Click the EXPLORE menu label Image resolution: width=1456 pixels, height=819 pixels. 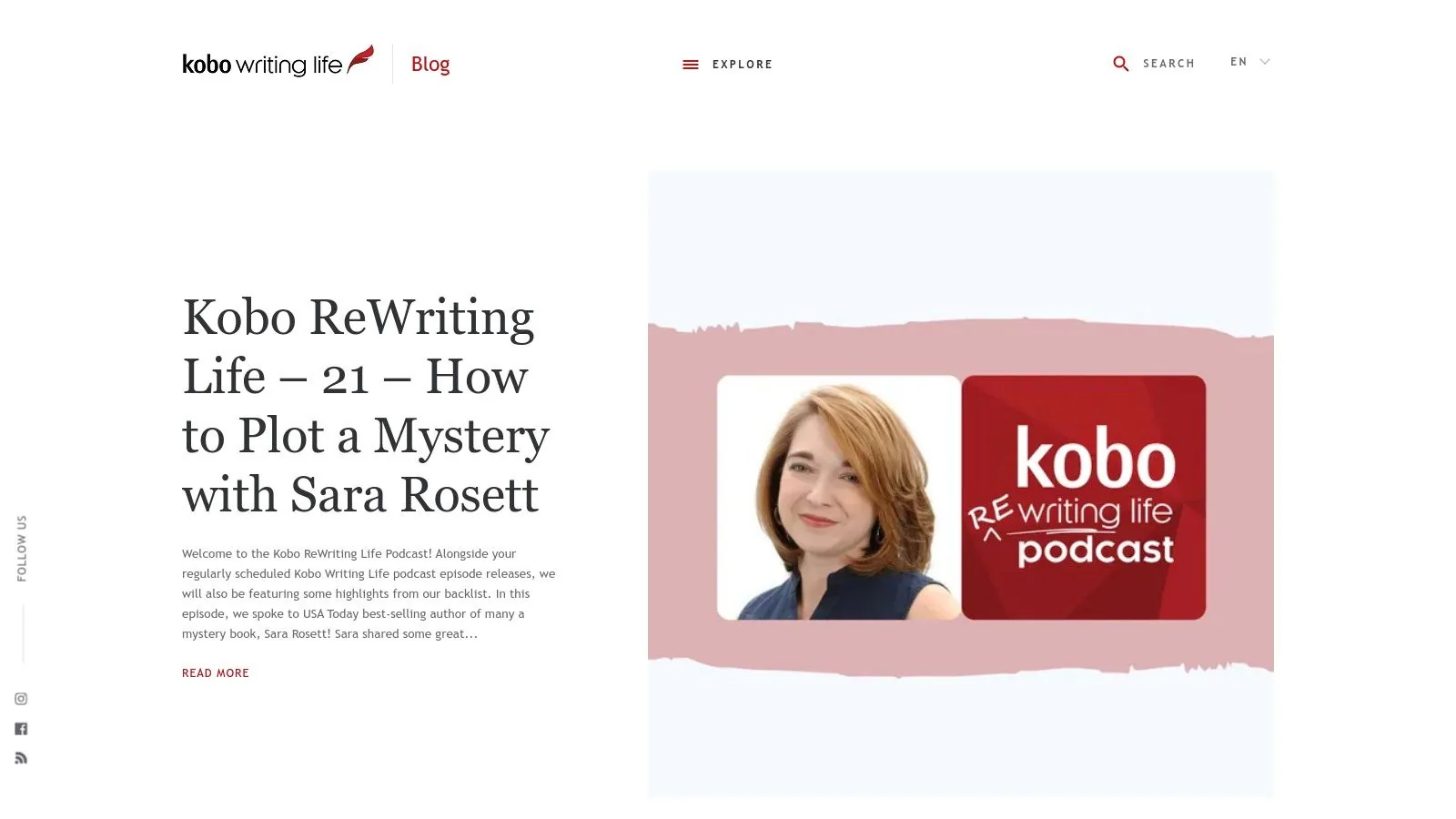coord(743,65)
